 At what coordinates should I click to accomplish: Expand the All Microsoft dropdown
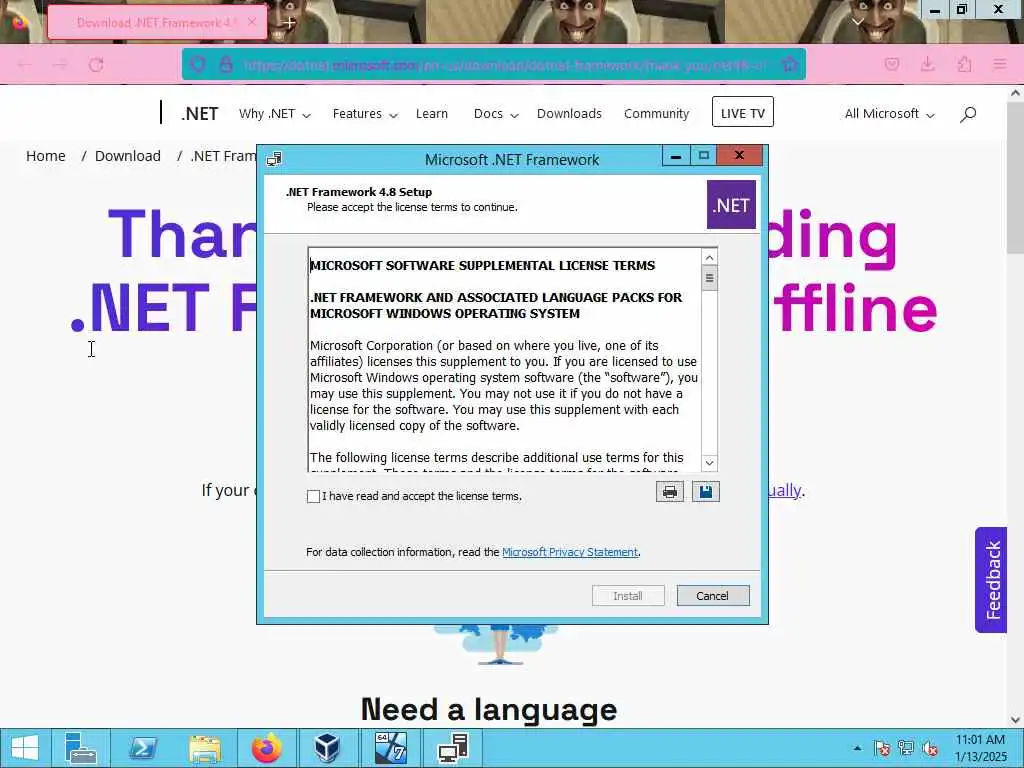pyautogui.click(x=889, y=114)
